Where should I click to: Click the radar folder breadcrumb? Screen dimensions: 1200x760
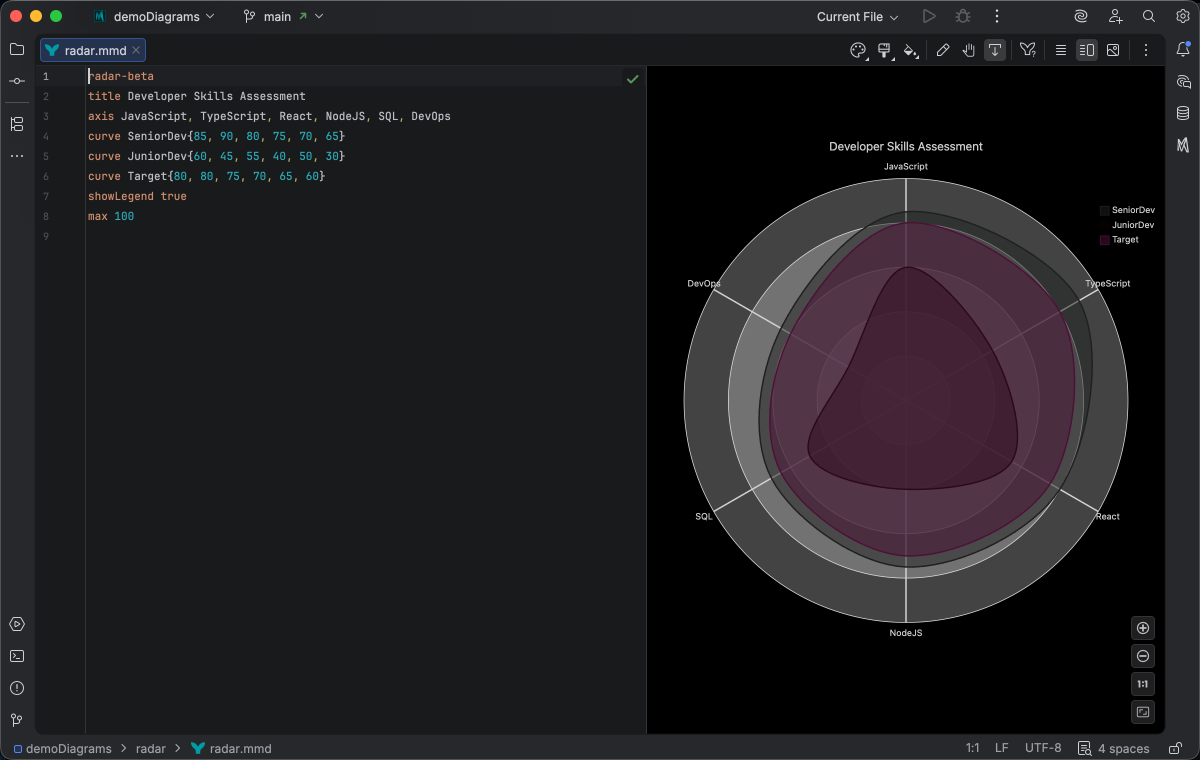(x=151, y=748)
